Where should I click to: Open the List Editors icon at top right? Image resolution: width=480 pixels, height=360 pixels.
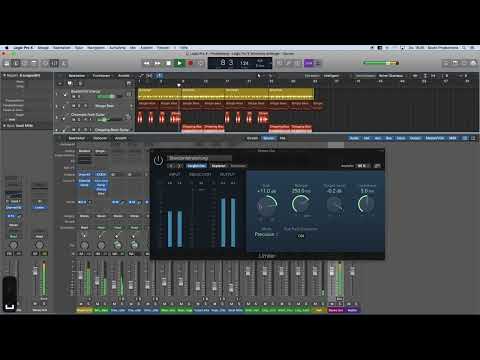pyautogui.click(x=446, y=63)
